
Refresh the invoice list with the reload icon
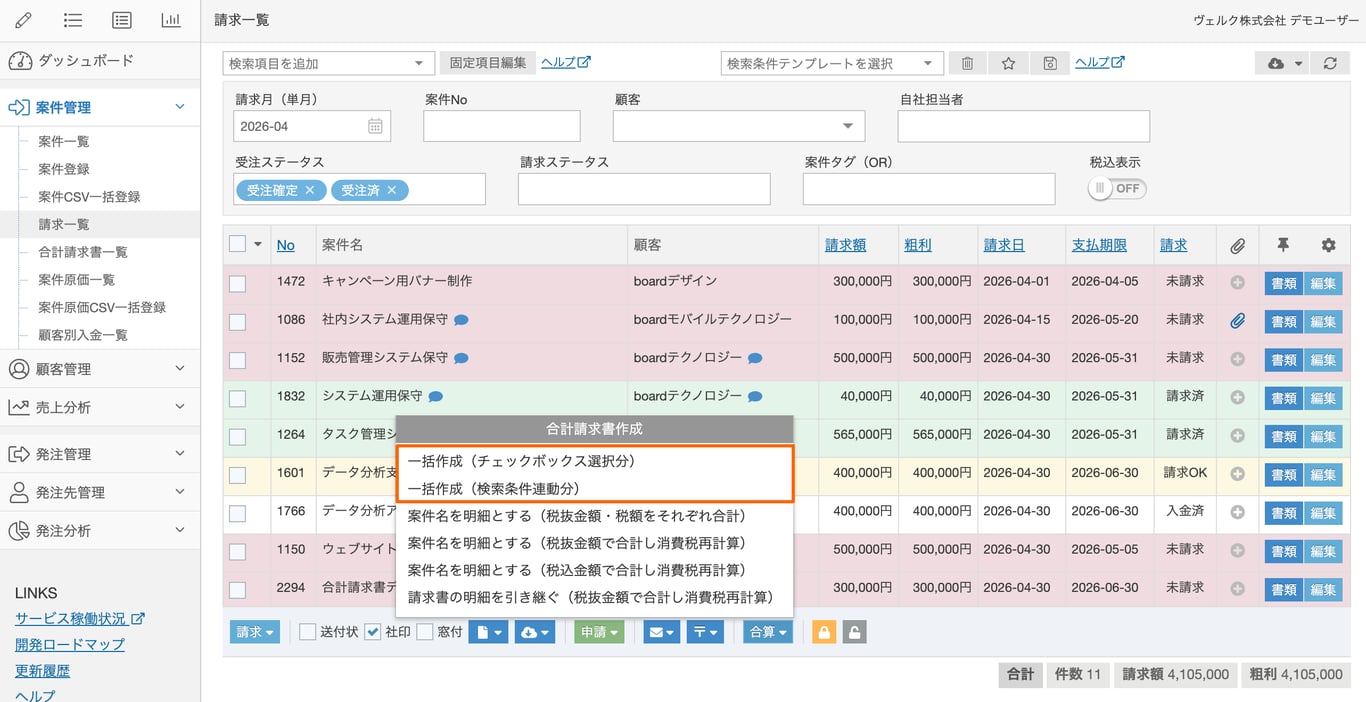click(x=1330, y=62)
